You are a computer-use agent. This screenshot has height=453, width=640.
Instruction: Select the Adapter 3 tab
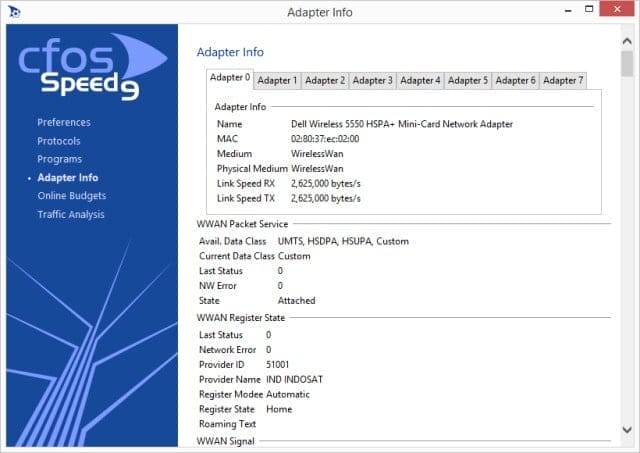click(x=373, y=80)
